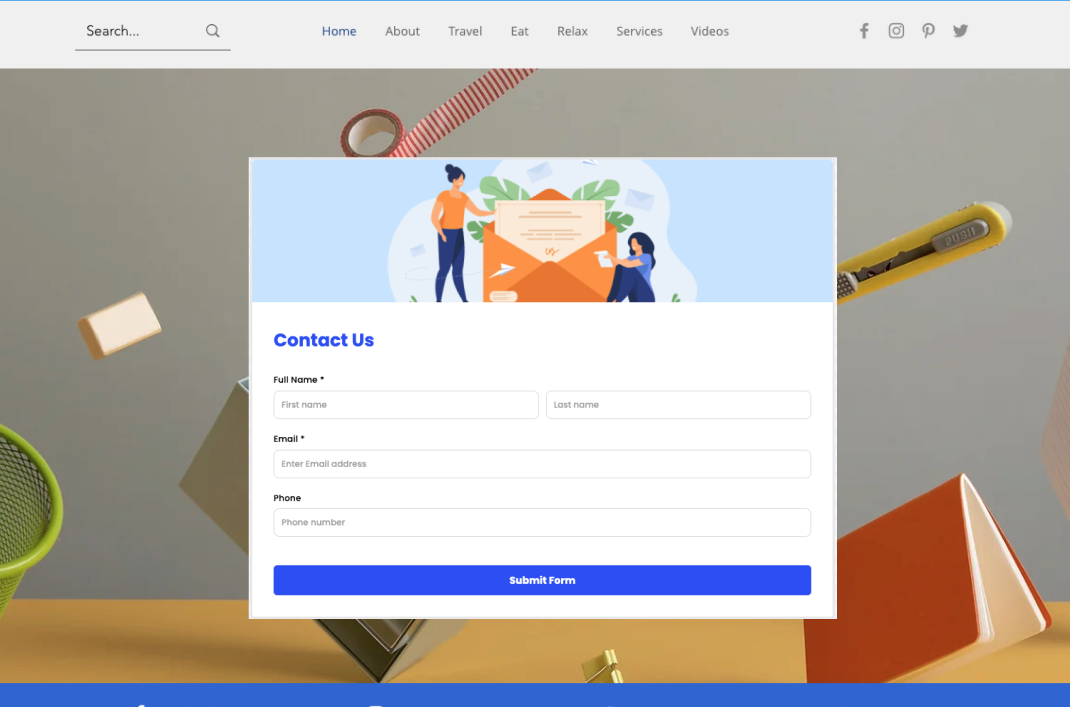Open the Services menu item
The height and width of the screenshot is (707, 1070).
[639, 31]
